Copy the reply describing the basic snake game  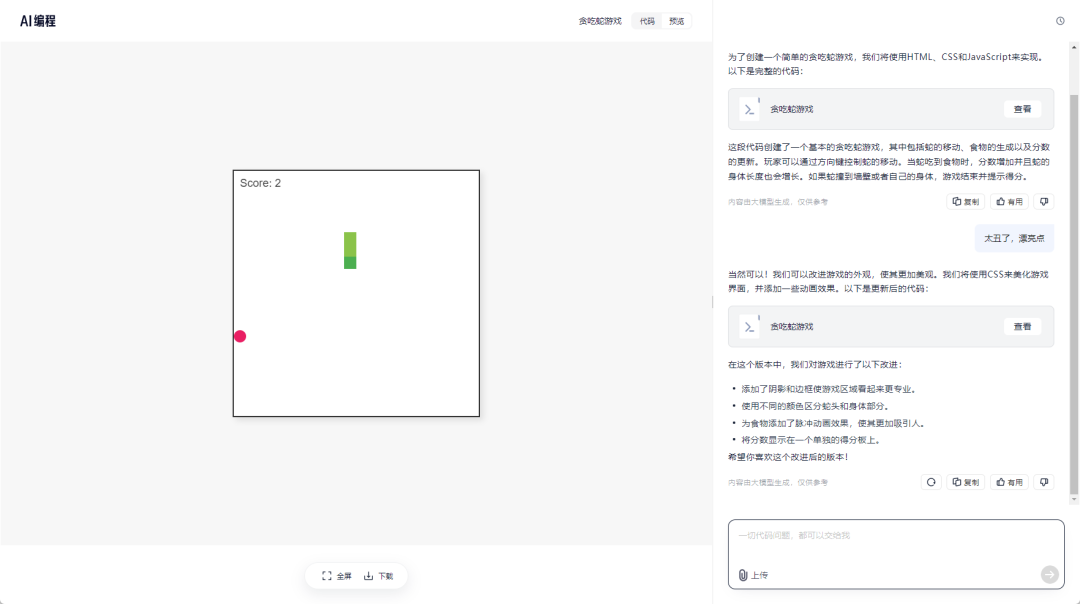(x=966, y=202)
